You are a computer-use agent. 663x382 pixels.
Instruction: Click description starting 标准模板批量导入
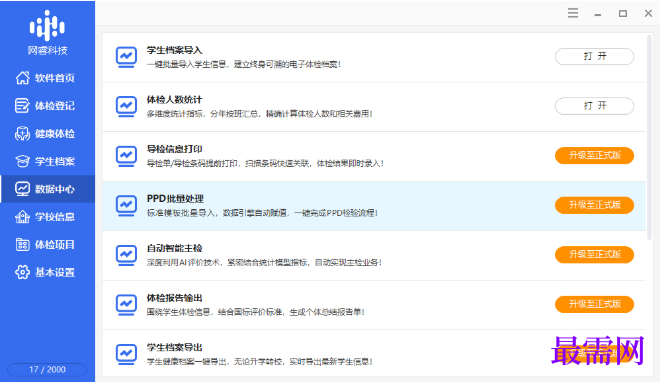click(x=262, y=213)
